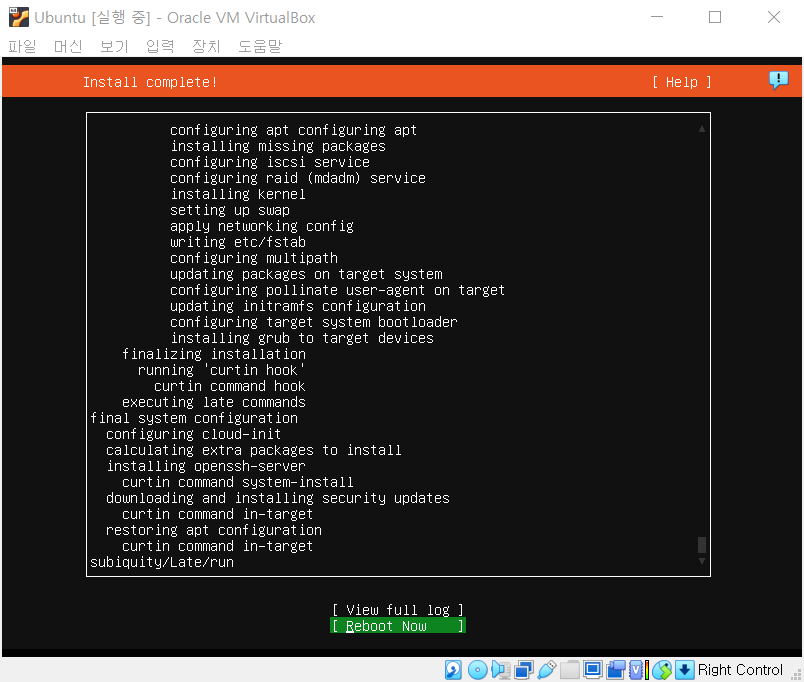Click the log scrollbar up arrow
Image resolution: width=804 pixels, height=682 pixels.
(x=701, y=129)
